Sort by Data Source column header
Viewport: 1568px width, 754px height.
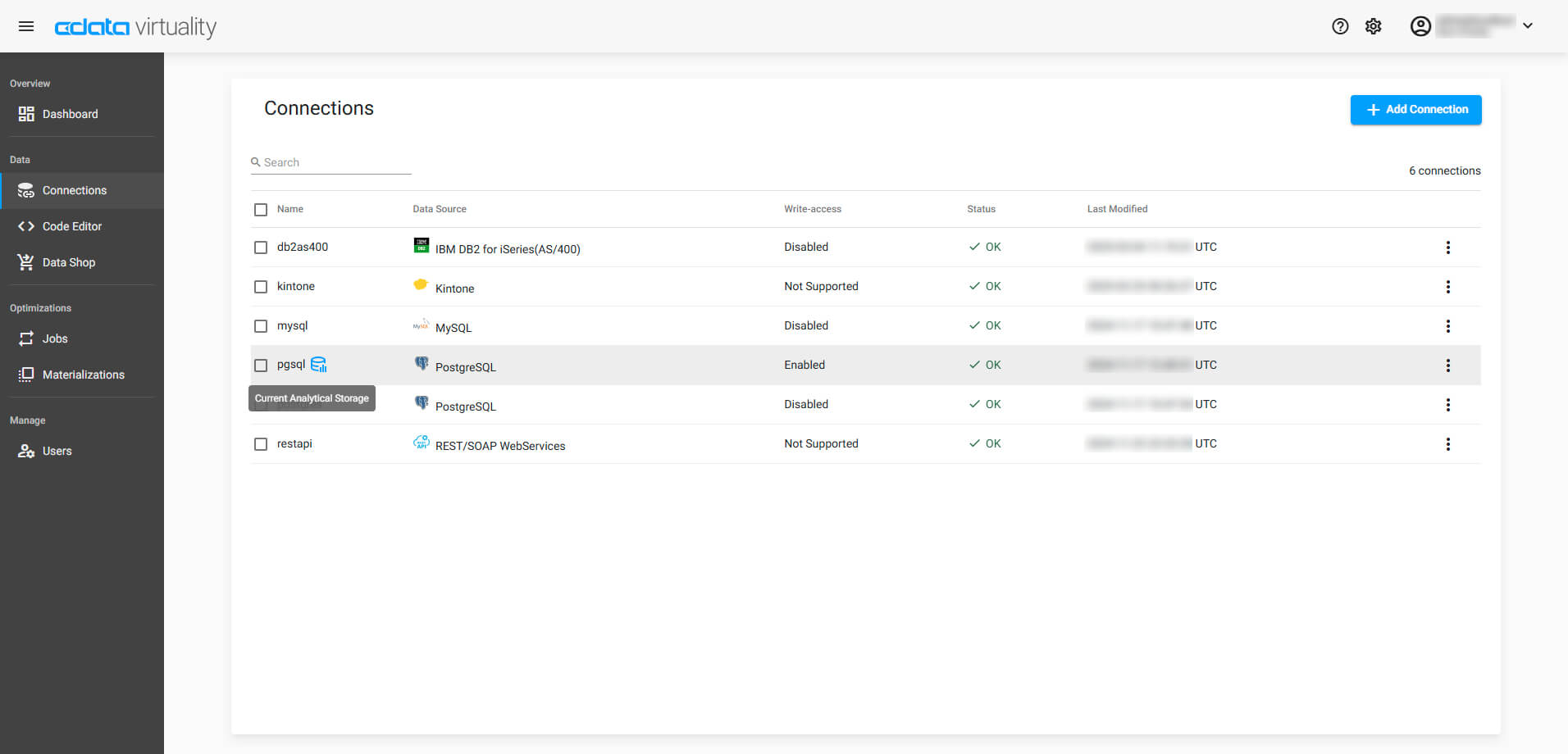(440, 210)
